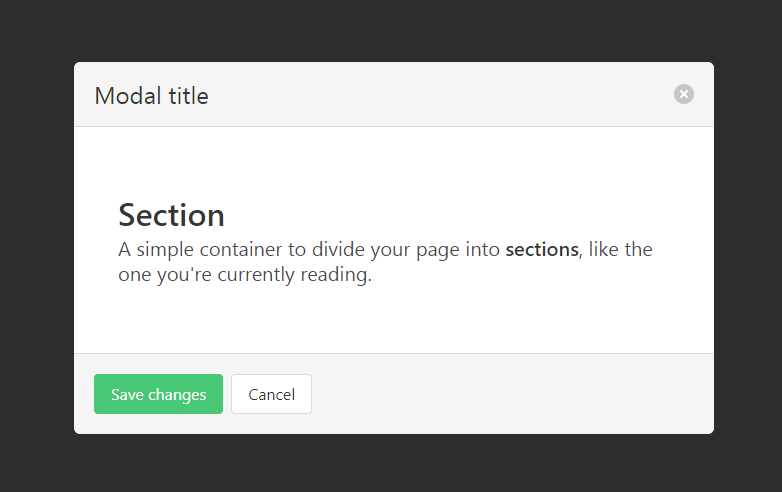Click the word title in header
The width and height of the screenshot is (782, 492).
tap(189, 96)
